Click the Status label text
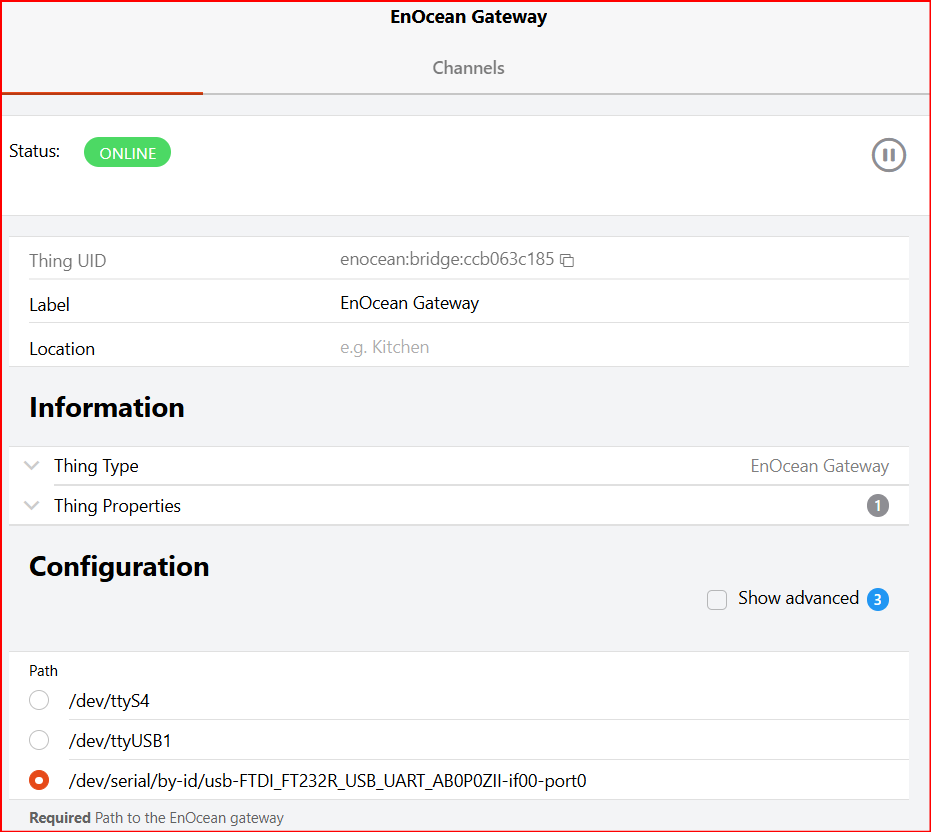This screenshot has width=931, height=832. coord(34,151)
